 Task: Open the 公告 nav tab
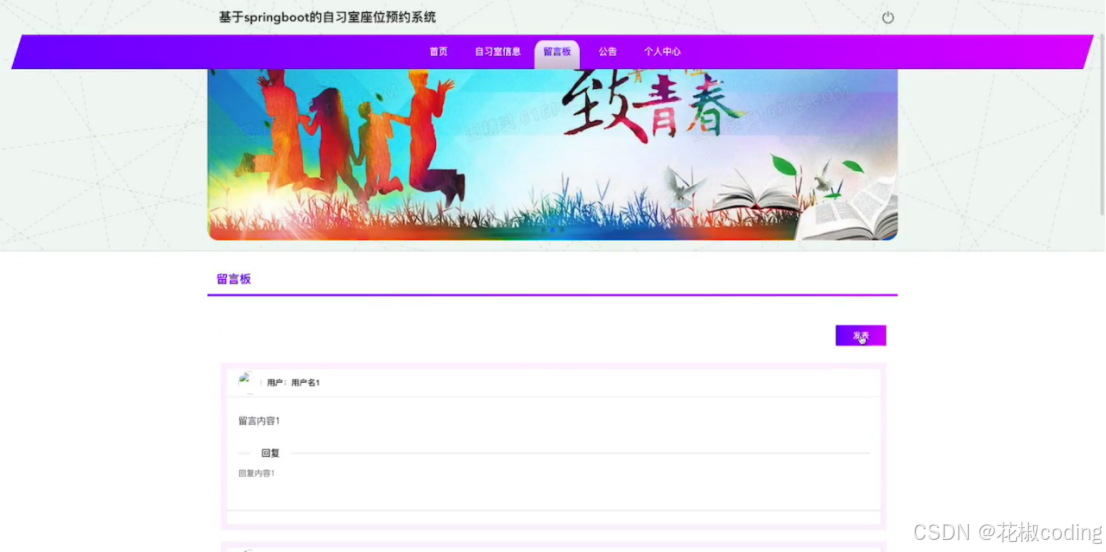(607, 51)
